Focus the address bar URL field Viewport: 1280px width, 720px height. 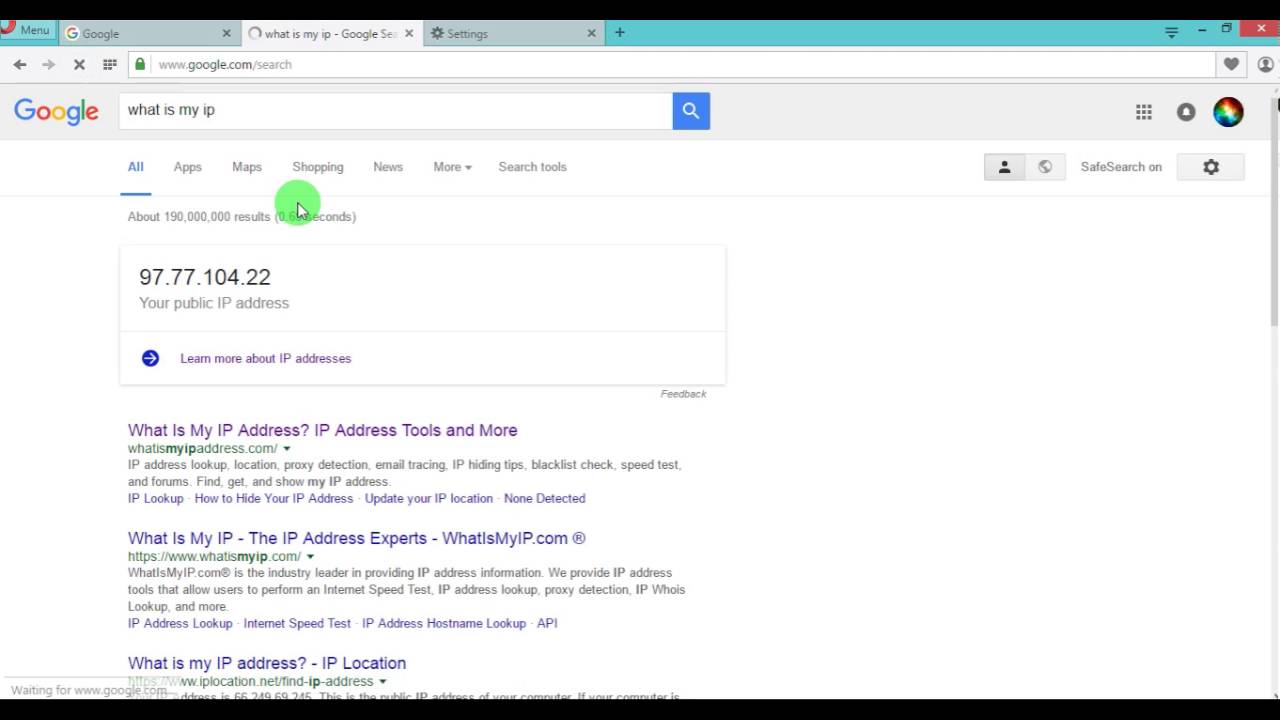(x=672, y=64)
